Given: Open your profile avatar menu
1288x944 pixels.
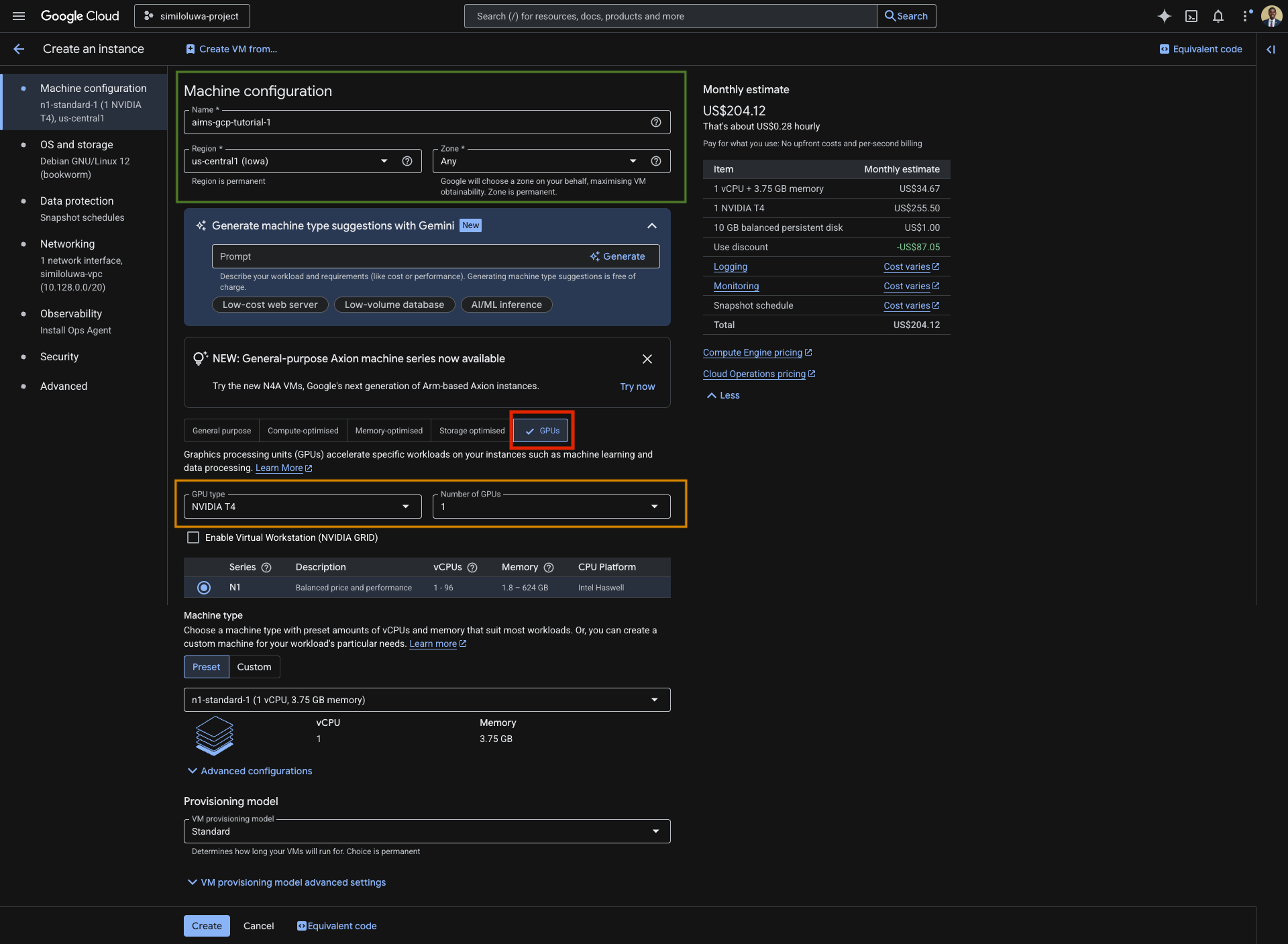Looking at the screenshot, I should [x=1271, y=15].
